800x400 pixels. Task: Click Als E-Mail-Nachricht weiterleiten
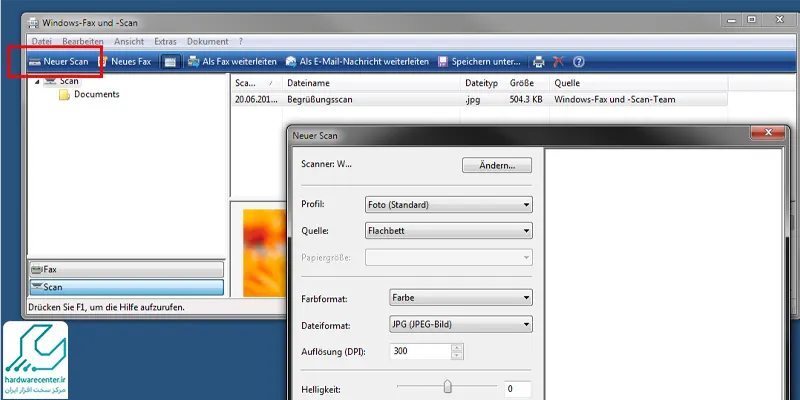coord(357,62)
